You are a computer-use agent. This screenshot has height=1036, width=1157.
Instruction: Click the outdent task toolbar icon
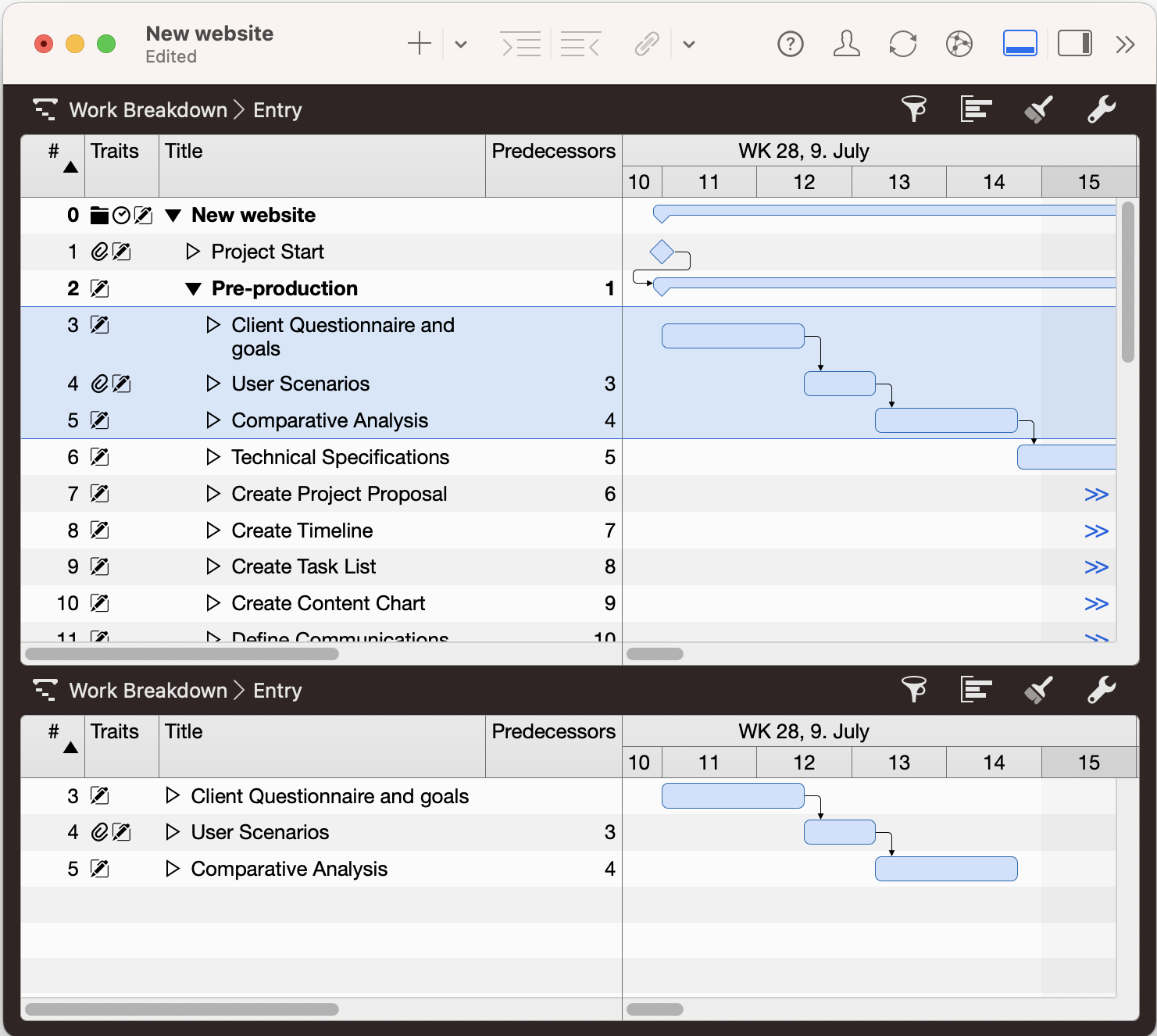580,45
